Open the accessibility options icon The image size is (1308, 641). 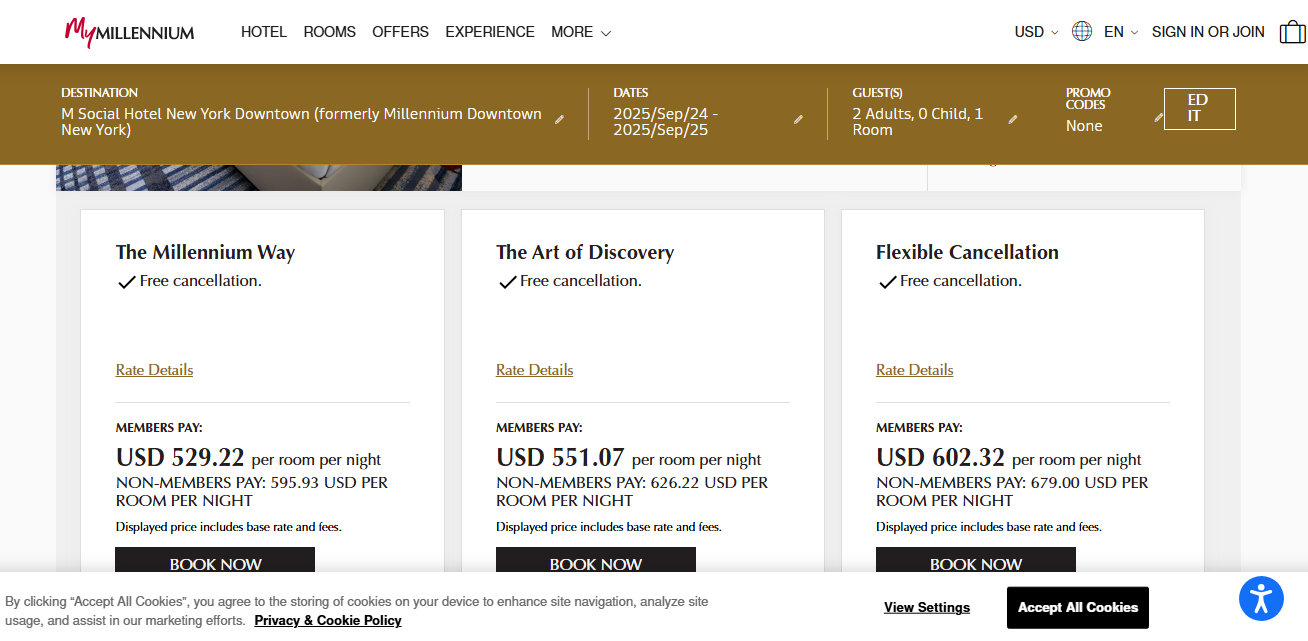[1260, 599]
